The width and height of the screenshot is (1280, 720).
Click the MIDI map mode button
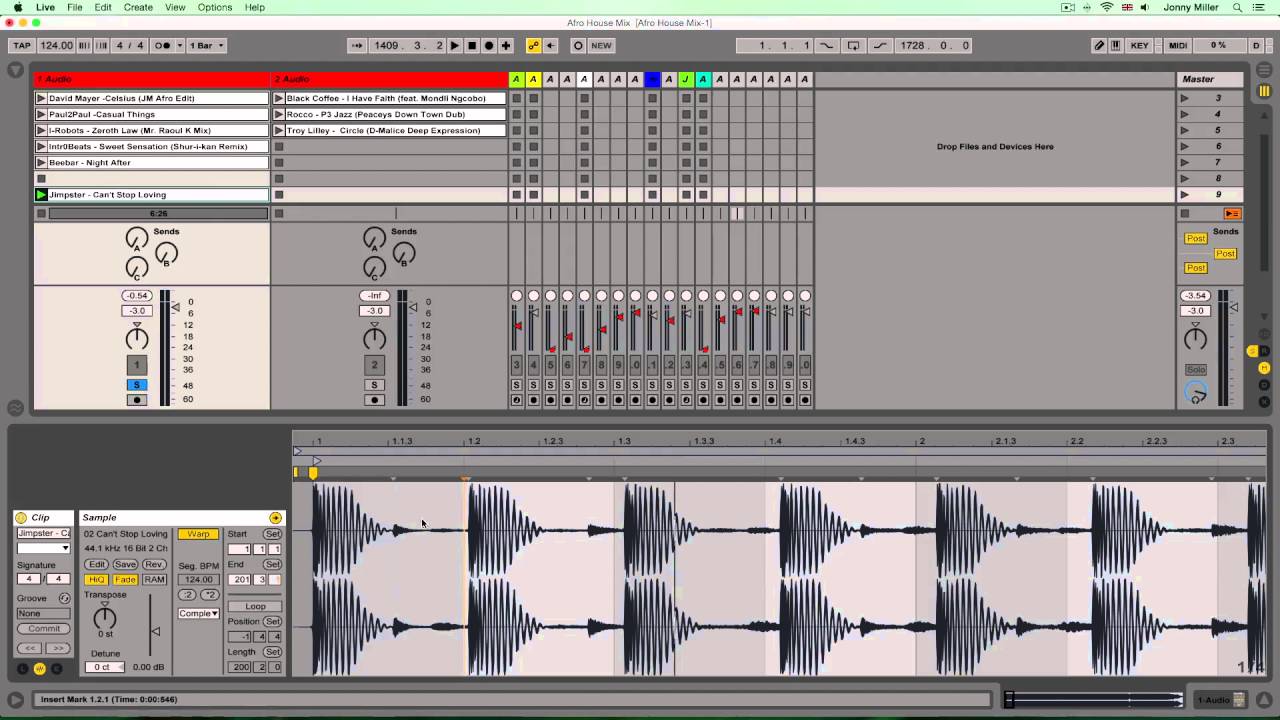(1178, 45)
